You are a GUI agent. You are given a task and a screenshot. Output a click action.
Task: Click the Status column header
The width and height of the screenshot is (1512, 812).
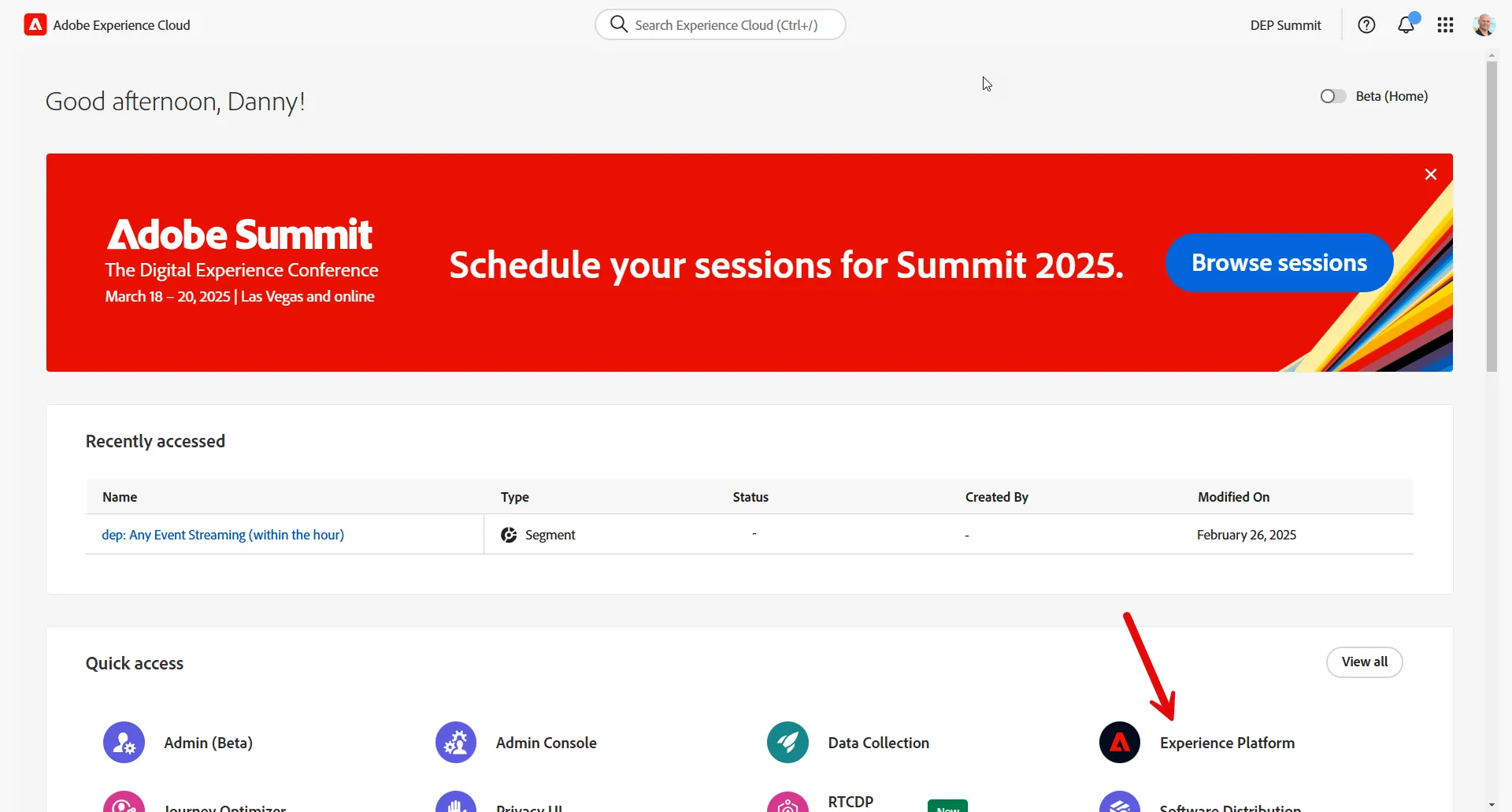point(750,497)
